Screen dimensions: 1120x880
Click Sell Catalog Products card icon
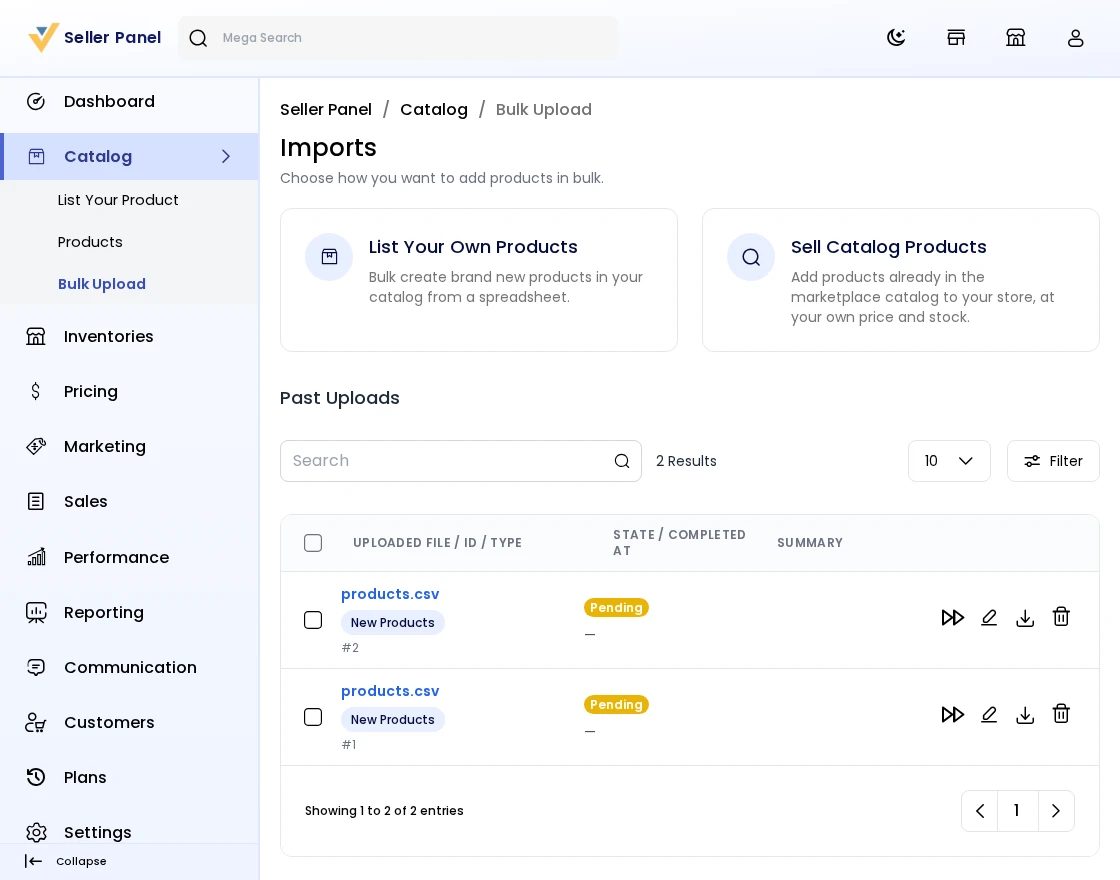(x=751, y=257)
